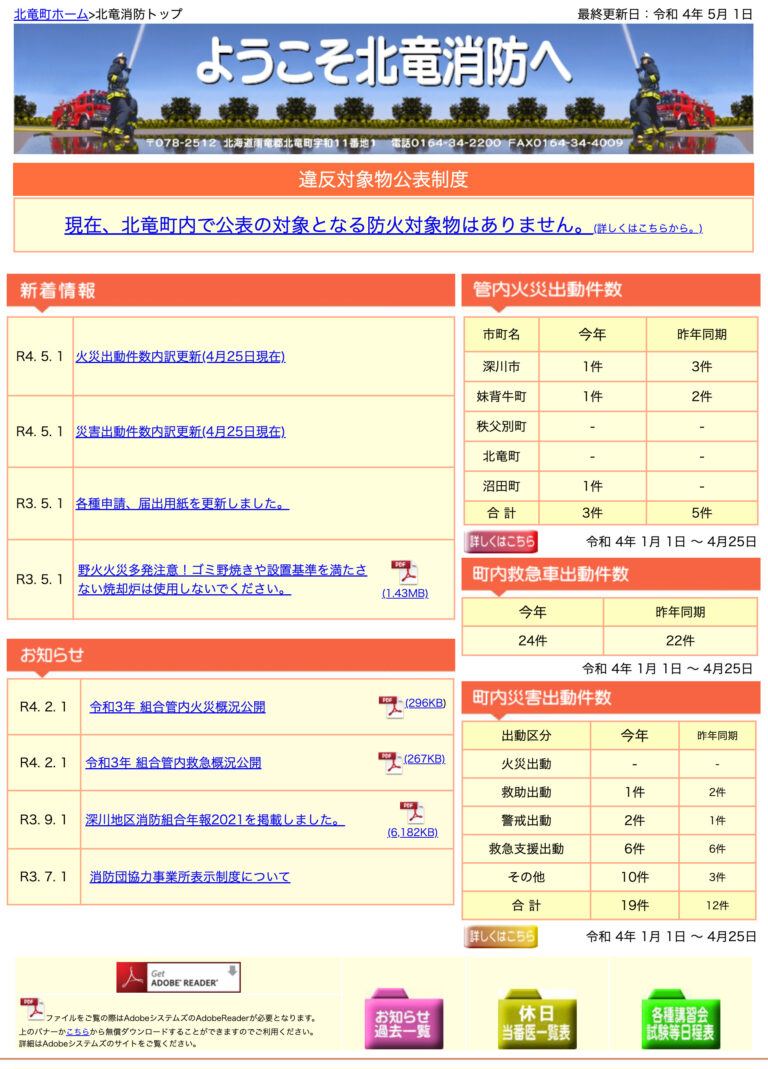768x1069 pixels.
Task: Click 現在、北竜町内で公表の対象となる防火対象物はありません link
Action: (x=326, y=225)
